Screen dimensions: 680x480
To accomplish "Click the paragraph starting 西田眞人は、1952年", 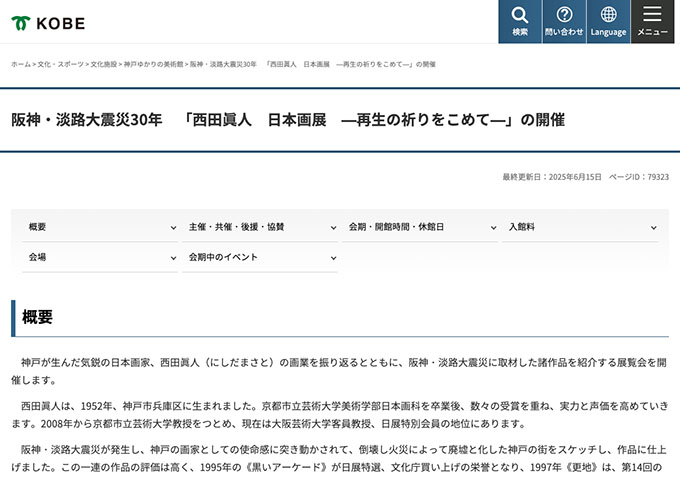I will pyautogui.click(x=340, y=415).
